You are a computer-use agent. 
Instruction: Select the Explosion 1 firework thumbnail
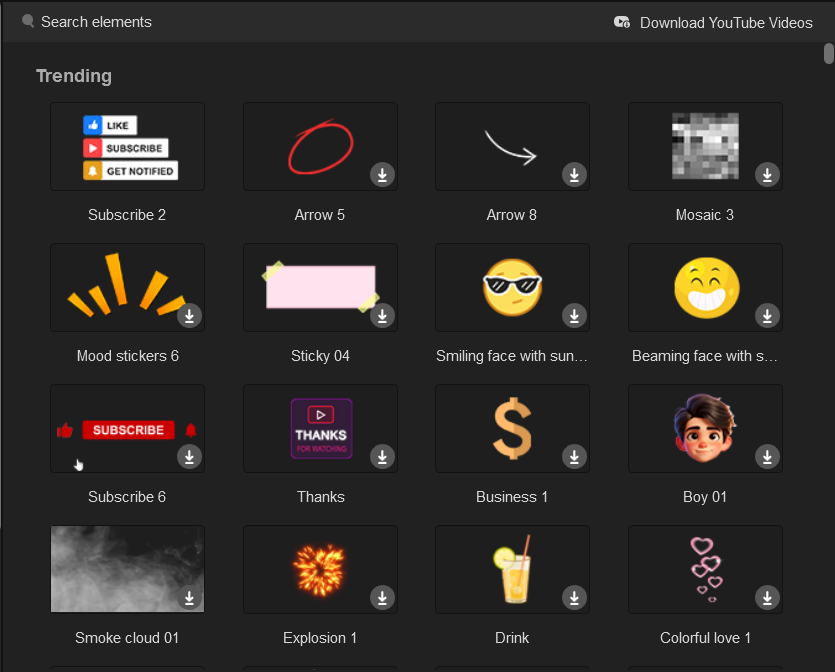(x=320, y=569)
